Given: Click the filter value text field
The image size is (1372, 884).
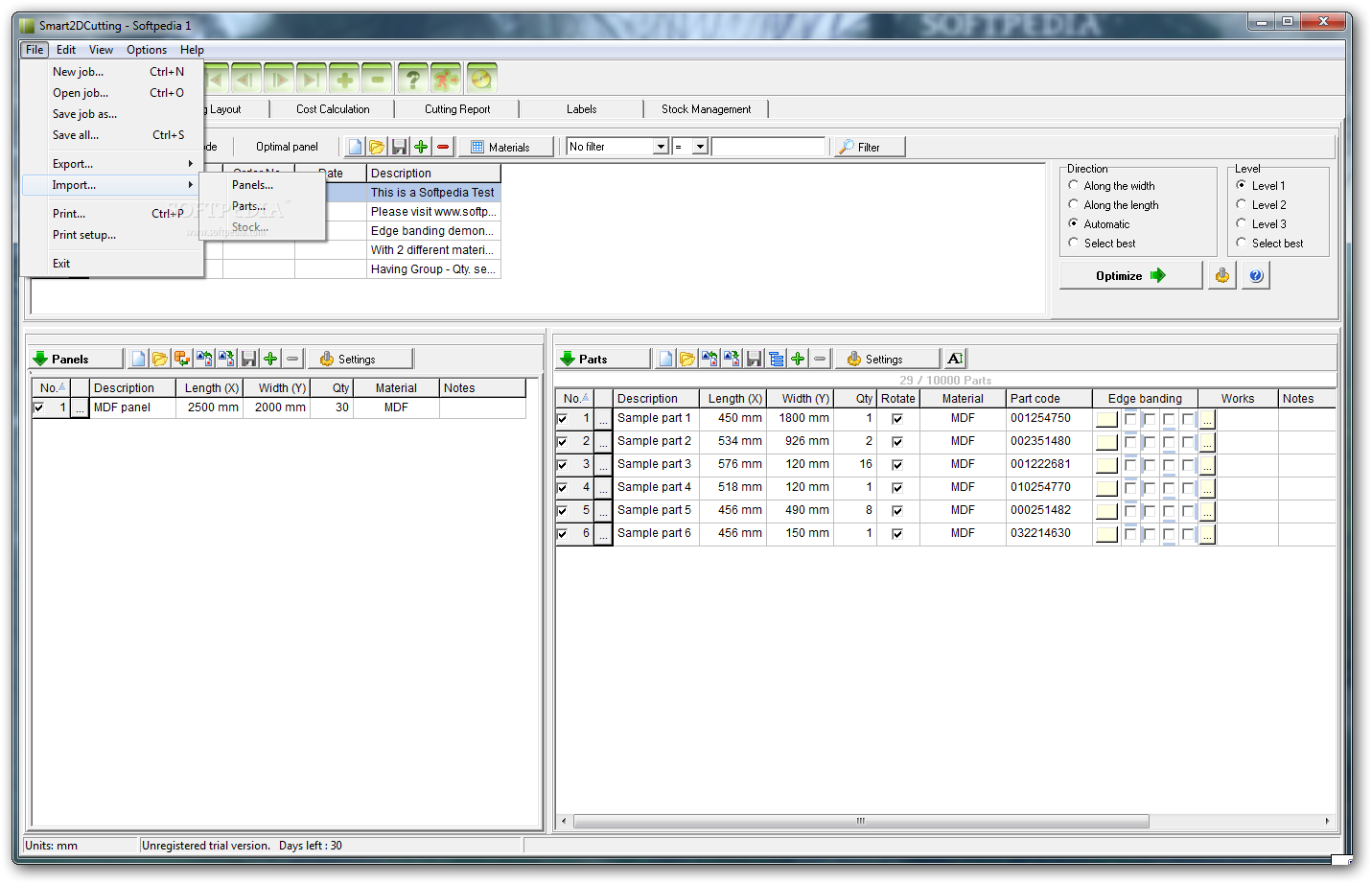Looking at the screenshot, I should (x=768, y=147).
